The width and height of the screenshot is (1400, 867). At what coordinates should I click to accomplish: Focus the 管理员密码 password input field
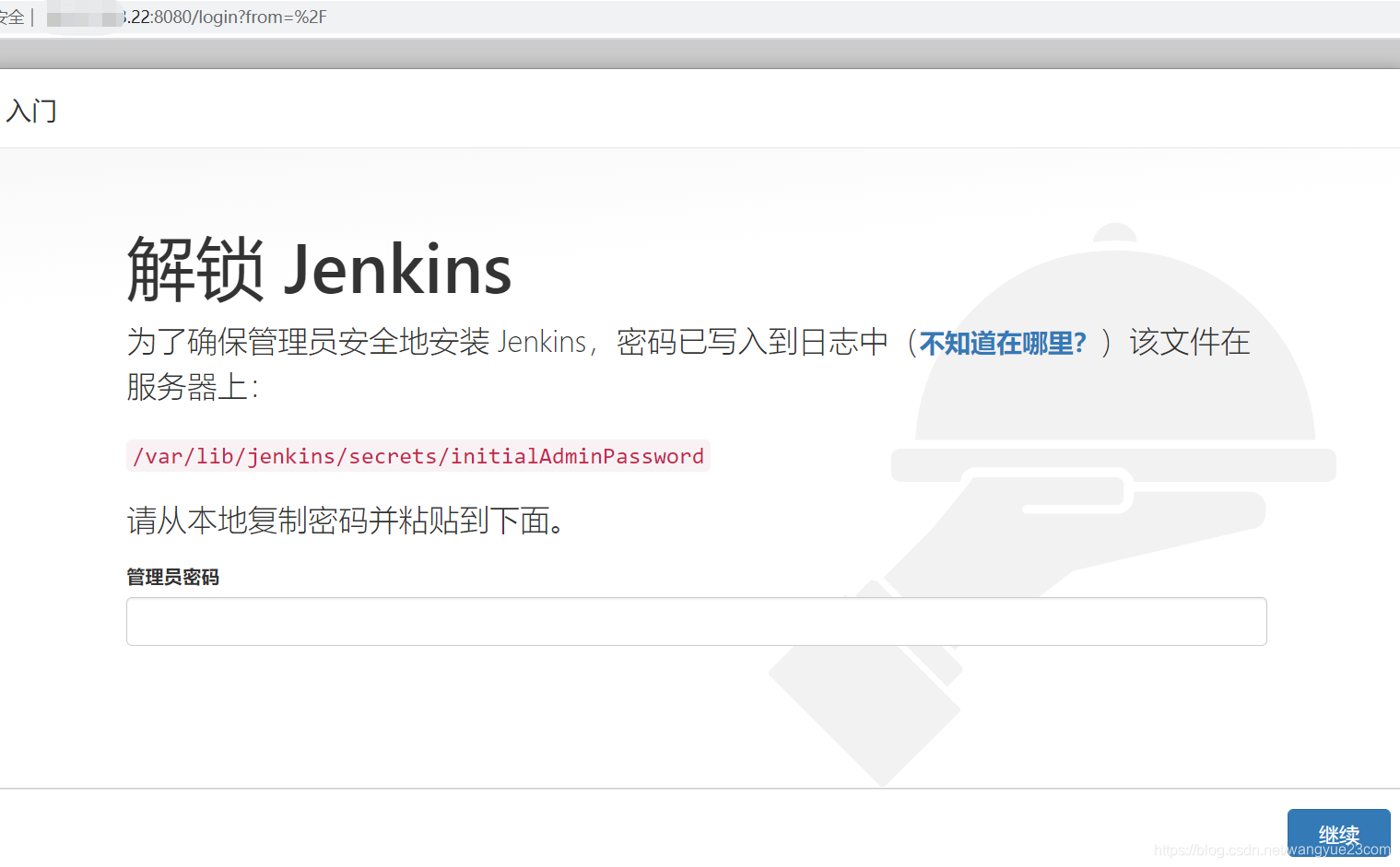click(696, 621)
